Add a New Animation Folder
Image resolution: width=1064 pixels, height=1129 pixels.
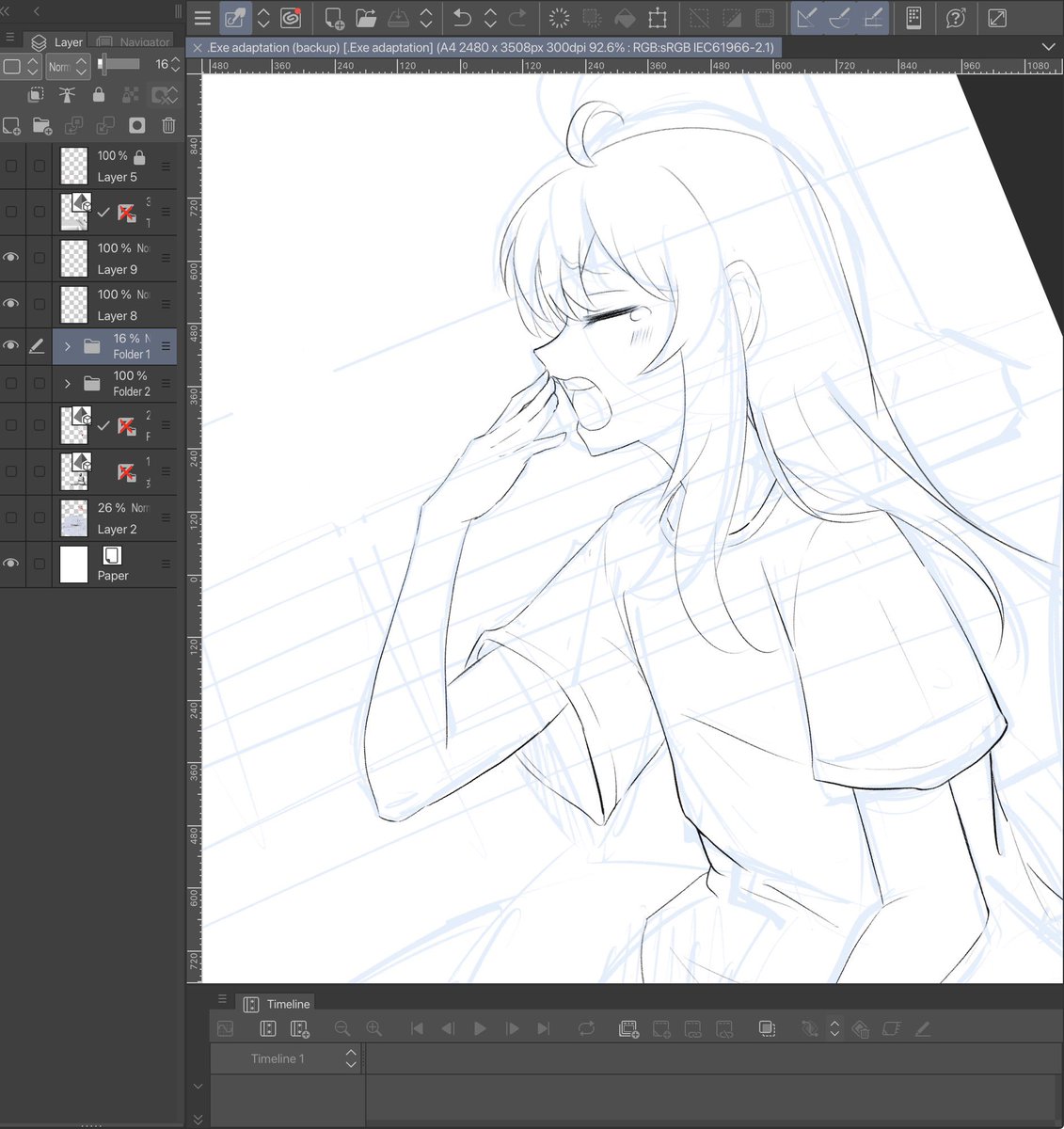[628, 1029]
